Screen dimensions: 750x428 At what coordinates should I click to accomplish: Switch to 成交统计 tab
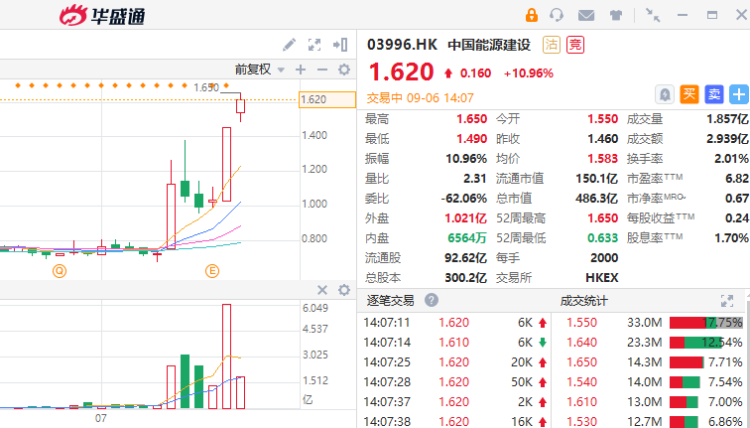pos(584,301)
